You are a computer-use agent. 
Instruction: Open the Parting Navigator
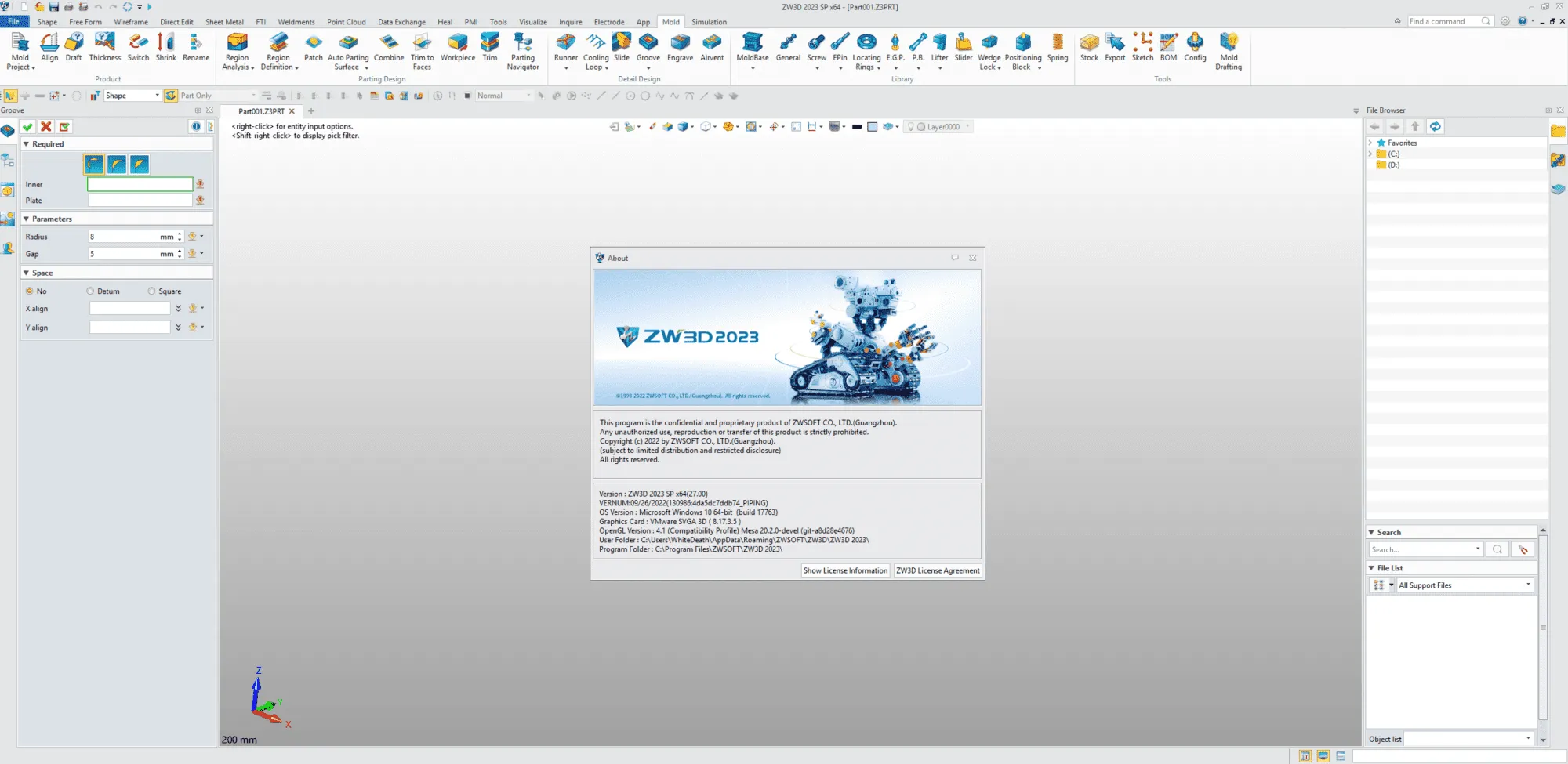523,51
